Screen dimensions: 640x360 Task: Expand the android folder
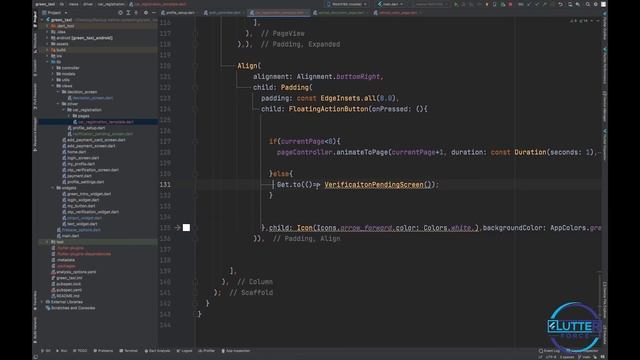pos(48,38)
